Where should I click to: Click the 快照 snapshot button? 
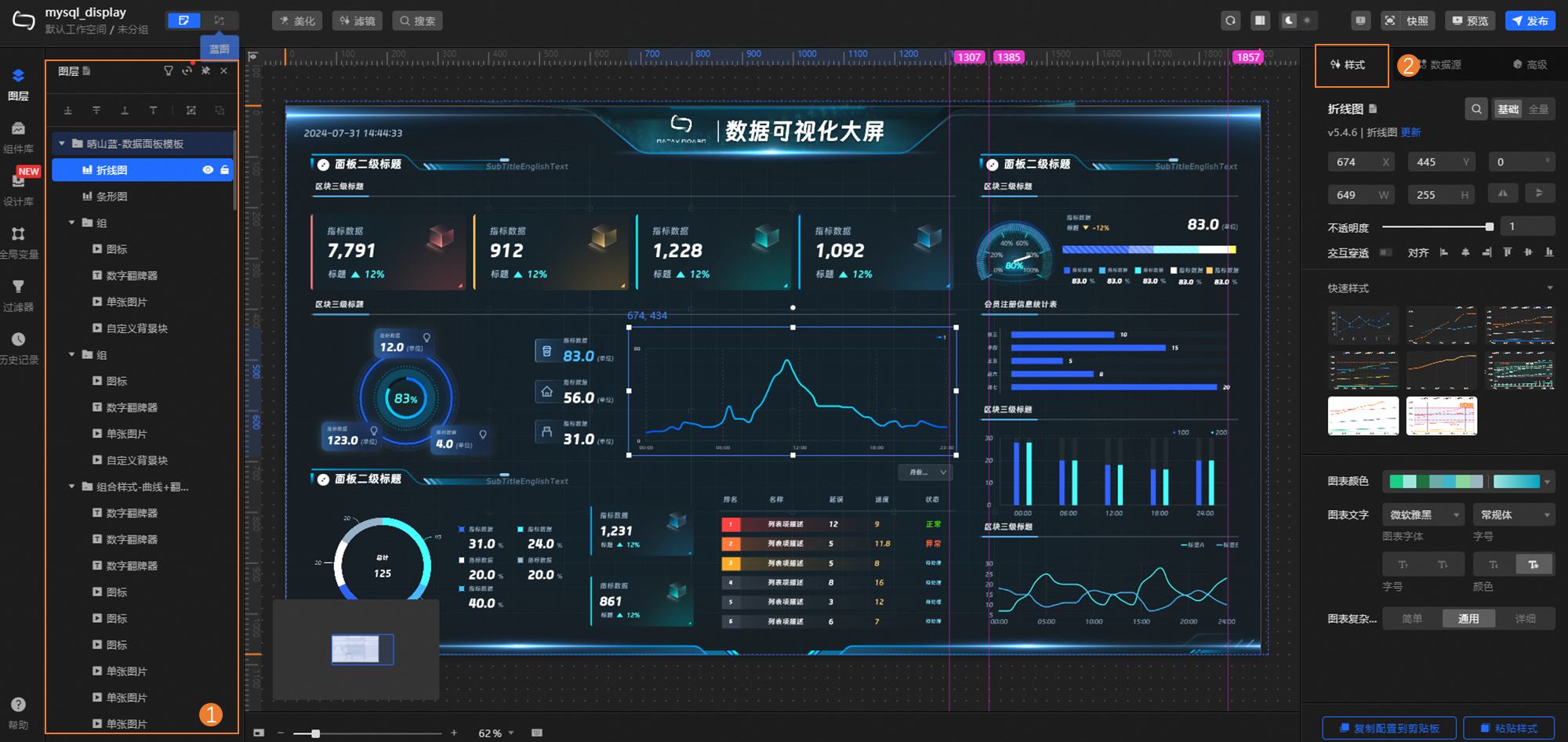click(x=1407, y=21)
